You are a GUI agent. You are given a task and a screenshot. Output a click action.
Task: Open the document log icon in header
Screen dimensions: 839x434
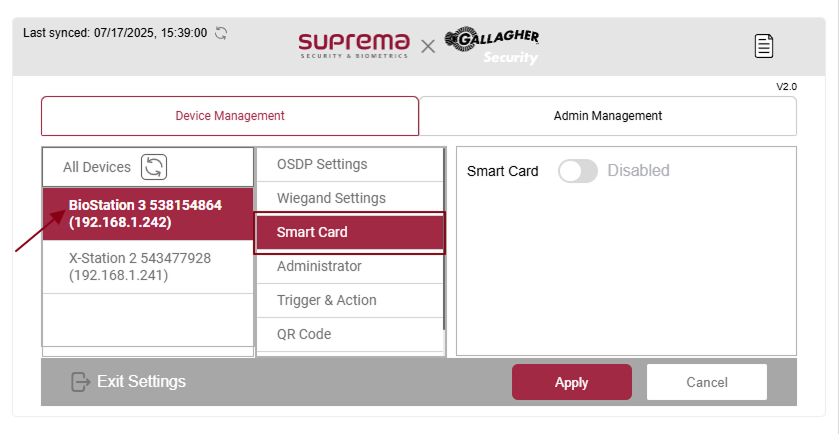tap(764, 45)
